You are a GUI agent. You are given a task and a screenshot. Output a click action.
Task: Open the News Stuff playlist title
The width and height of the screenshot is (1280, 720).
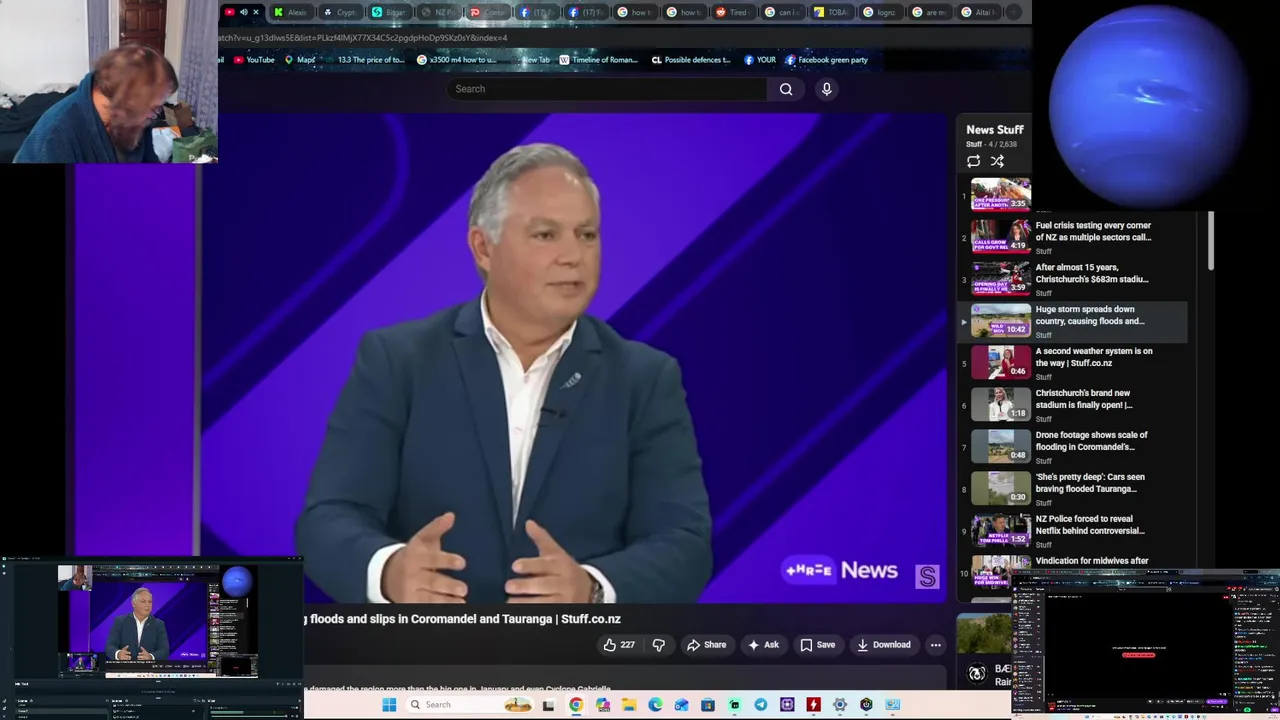pyautogui.click(x=995, y=129)
